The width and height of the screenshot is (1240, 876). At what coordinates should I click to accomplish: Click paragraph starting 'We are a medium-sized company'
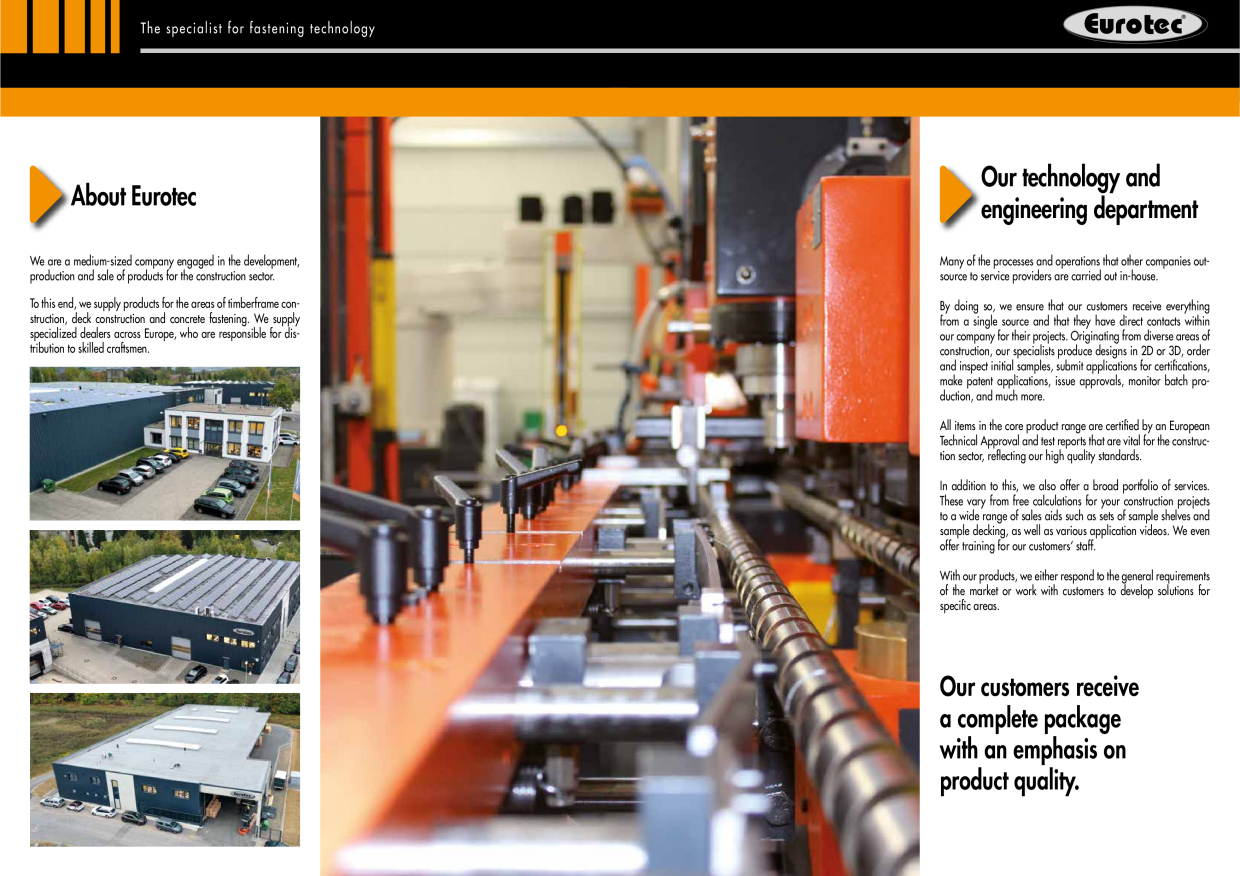(x=165, y=269)
